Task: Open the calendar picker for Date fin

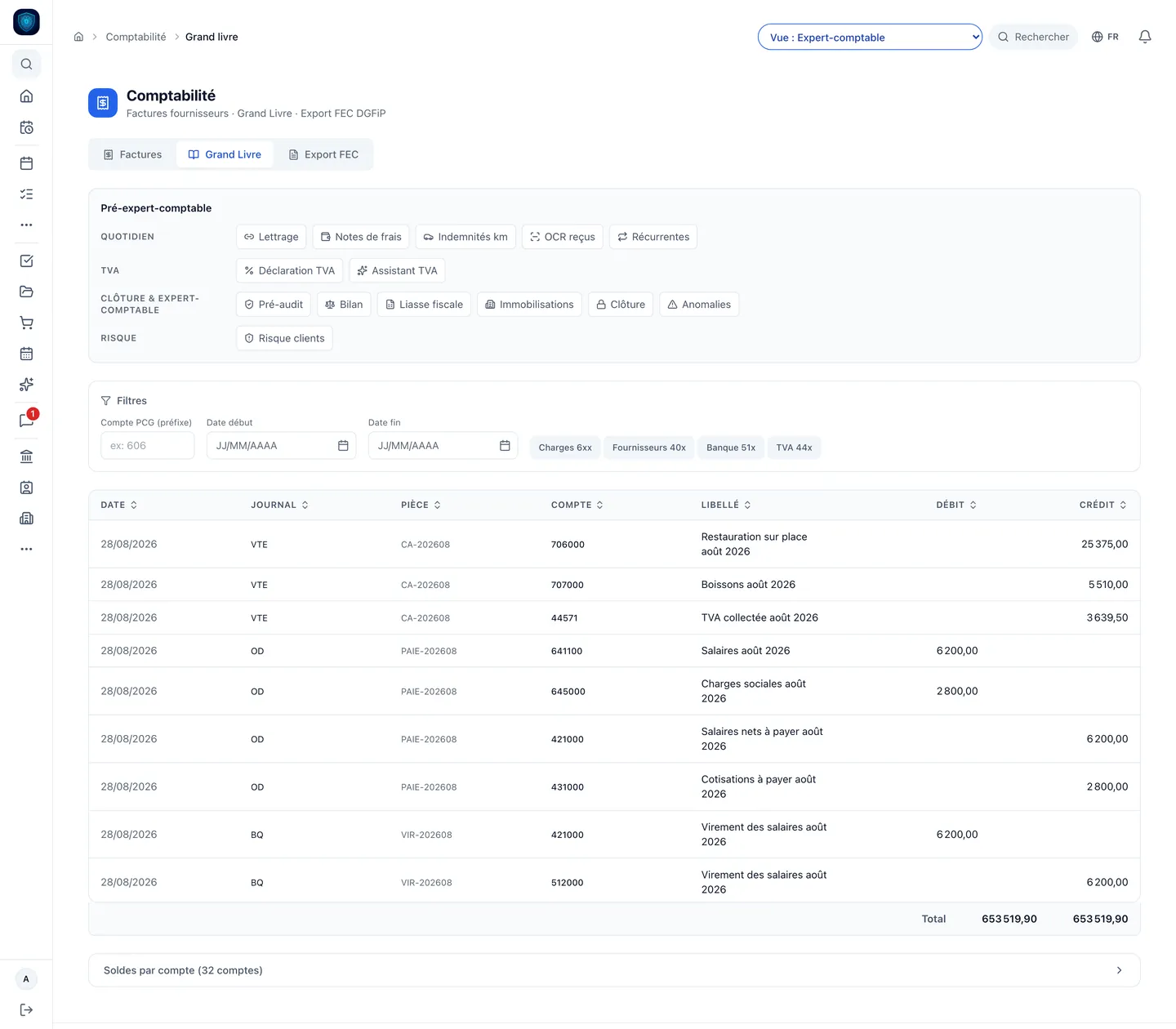Action: [x=505, y=446]
